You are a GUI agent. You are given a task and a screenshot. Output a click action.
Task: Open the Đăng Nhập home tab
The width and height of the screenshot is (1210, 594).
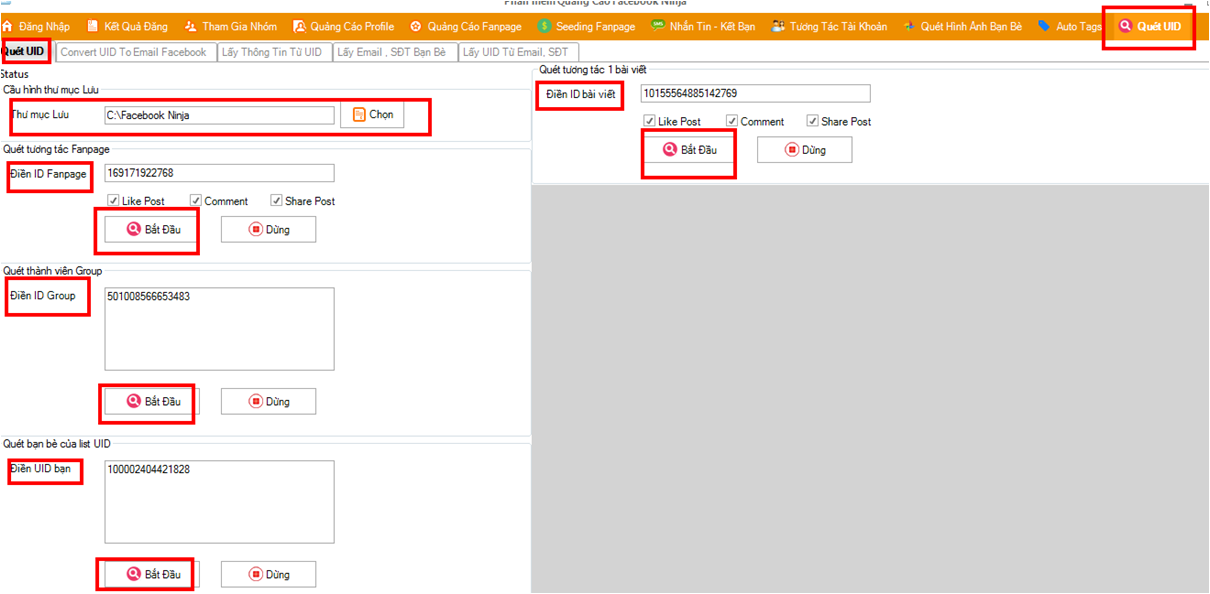(35, 27)
